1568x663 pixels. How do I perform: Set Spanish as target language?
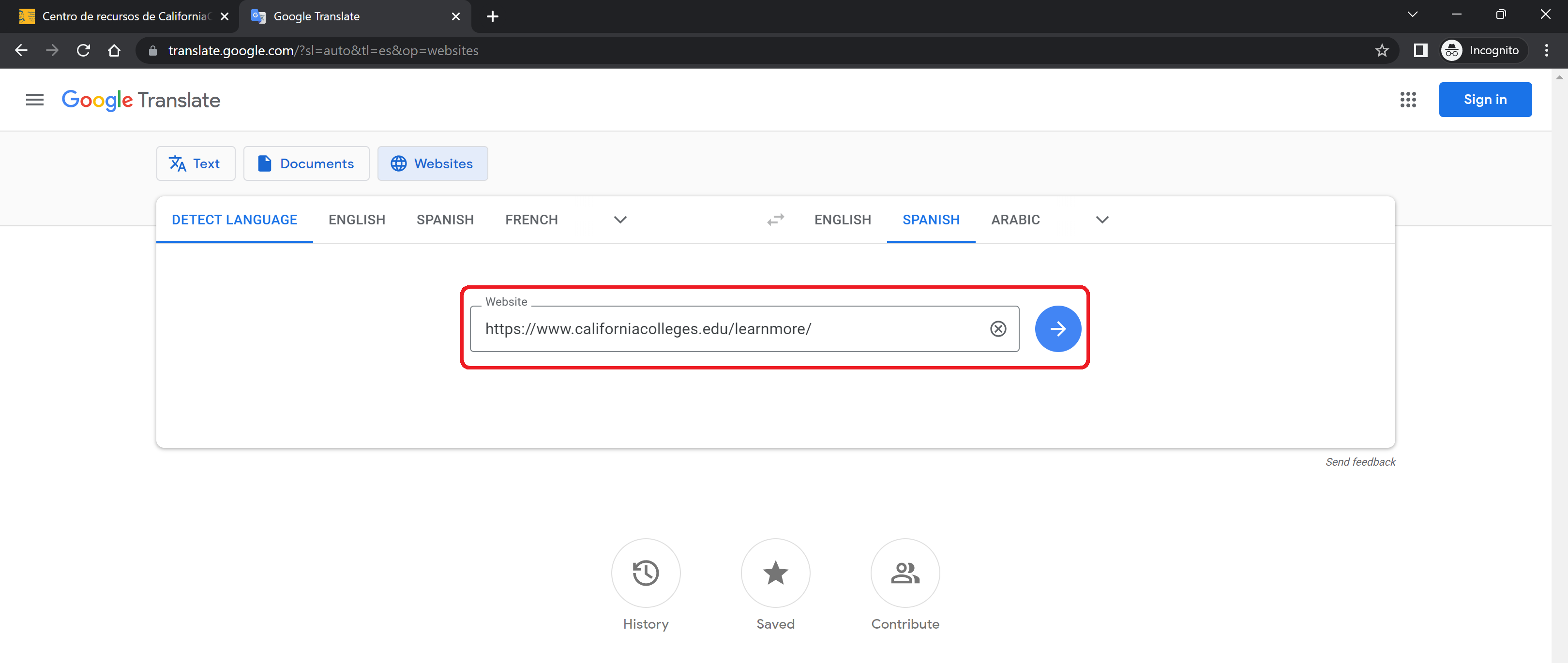931,220
